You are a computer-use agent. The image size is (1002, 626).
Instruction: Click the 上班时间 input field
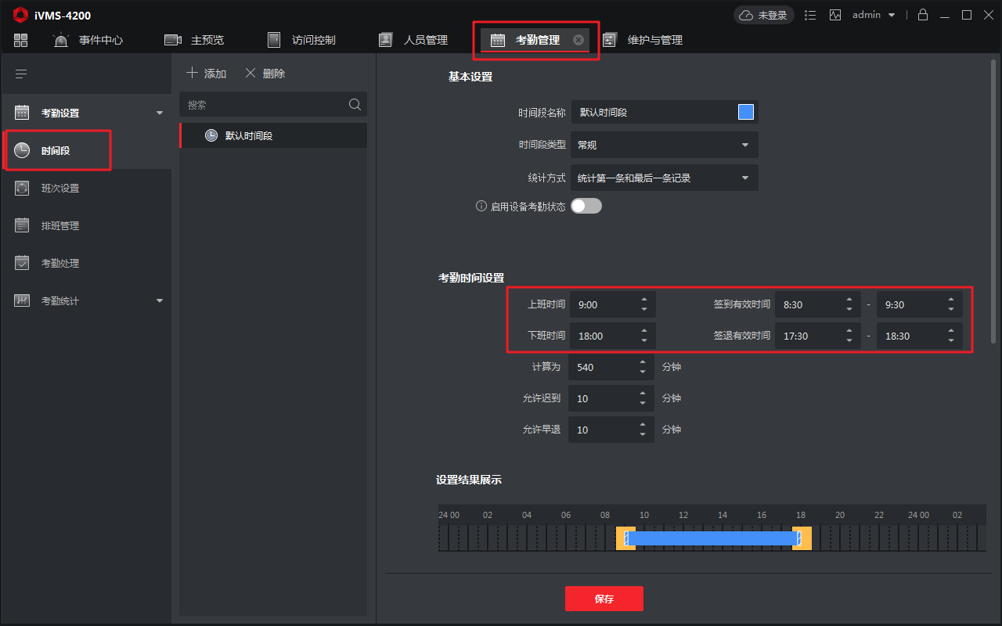(602, 305)
